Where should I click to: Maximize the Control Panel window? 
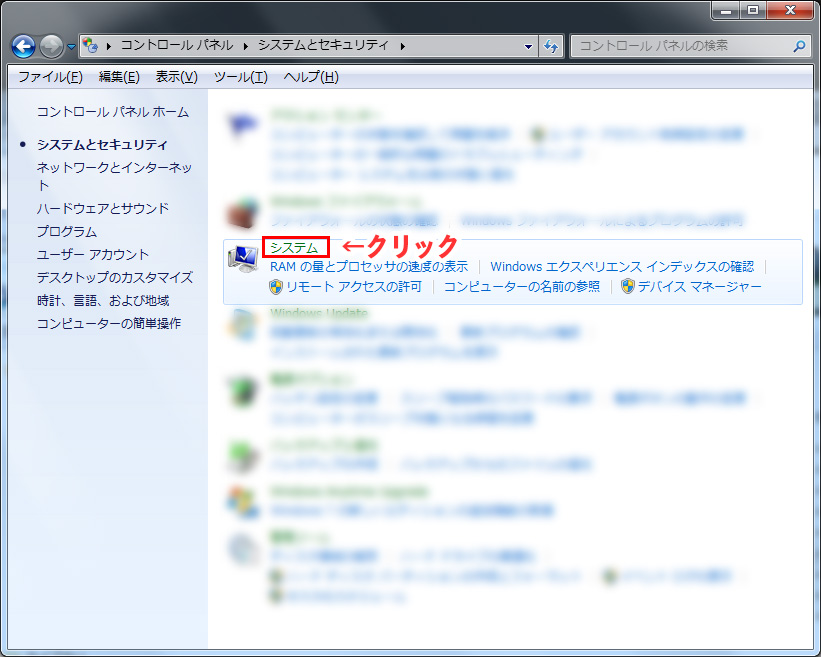pos(753,10)
